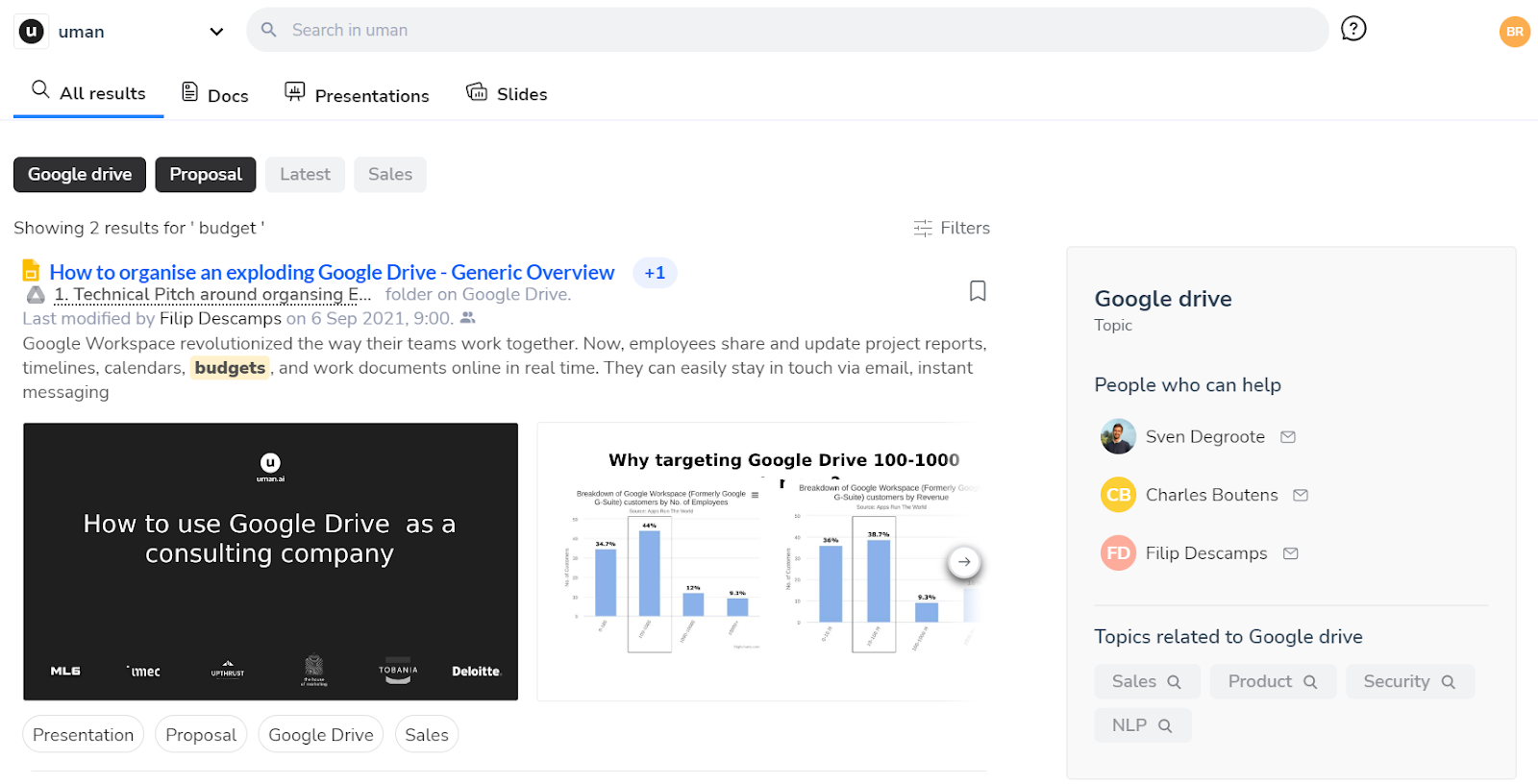Search the related topic Product

pos(1273,681)
